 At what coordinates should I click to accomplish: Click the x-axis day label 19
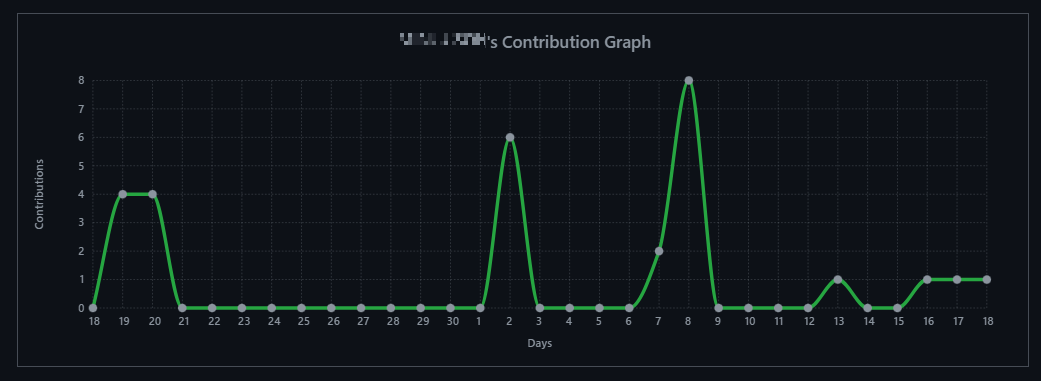[x=124, y=321]
